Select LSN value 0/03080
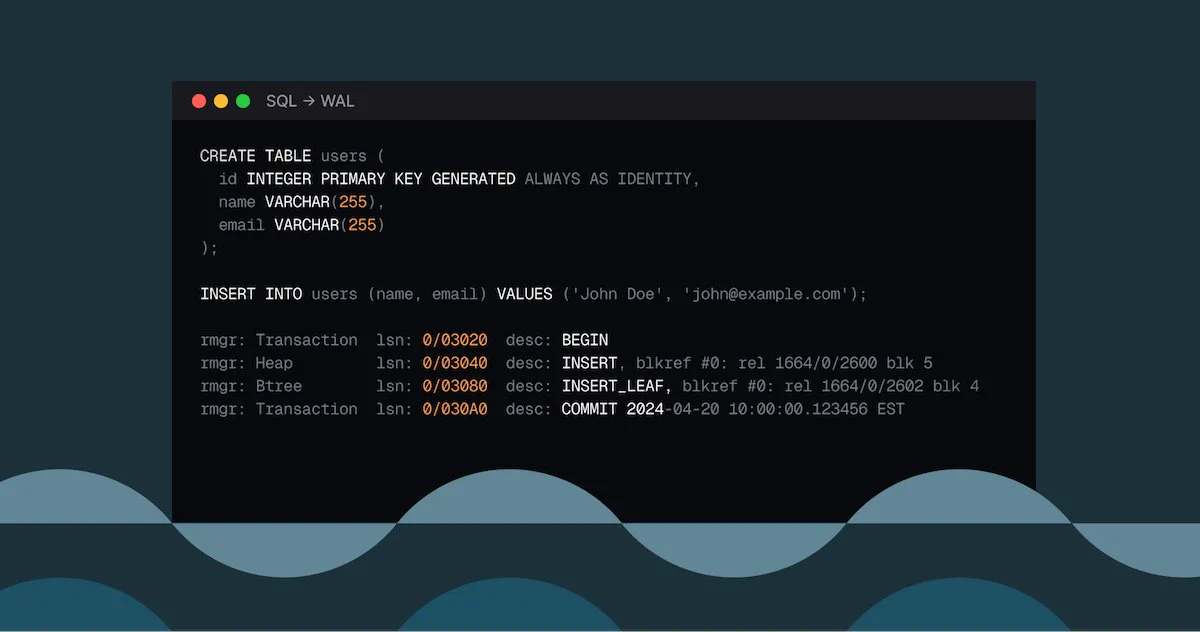Image resolution: width=1200 pixels, height=632 pixels. [x=455, y=386]
